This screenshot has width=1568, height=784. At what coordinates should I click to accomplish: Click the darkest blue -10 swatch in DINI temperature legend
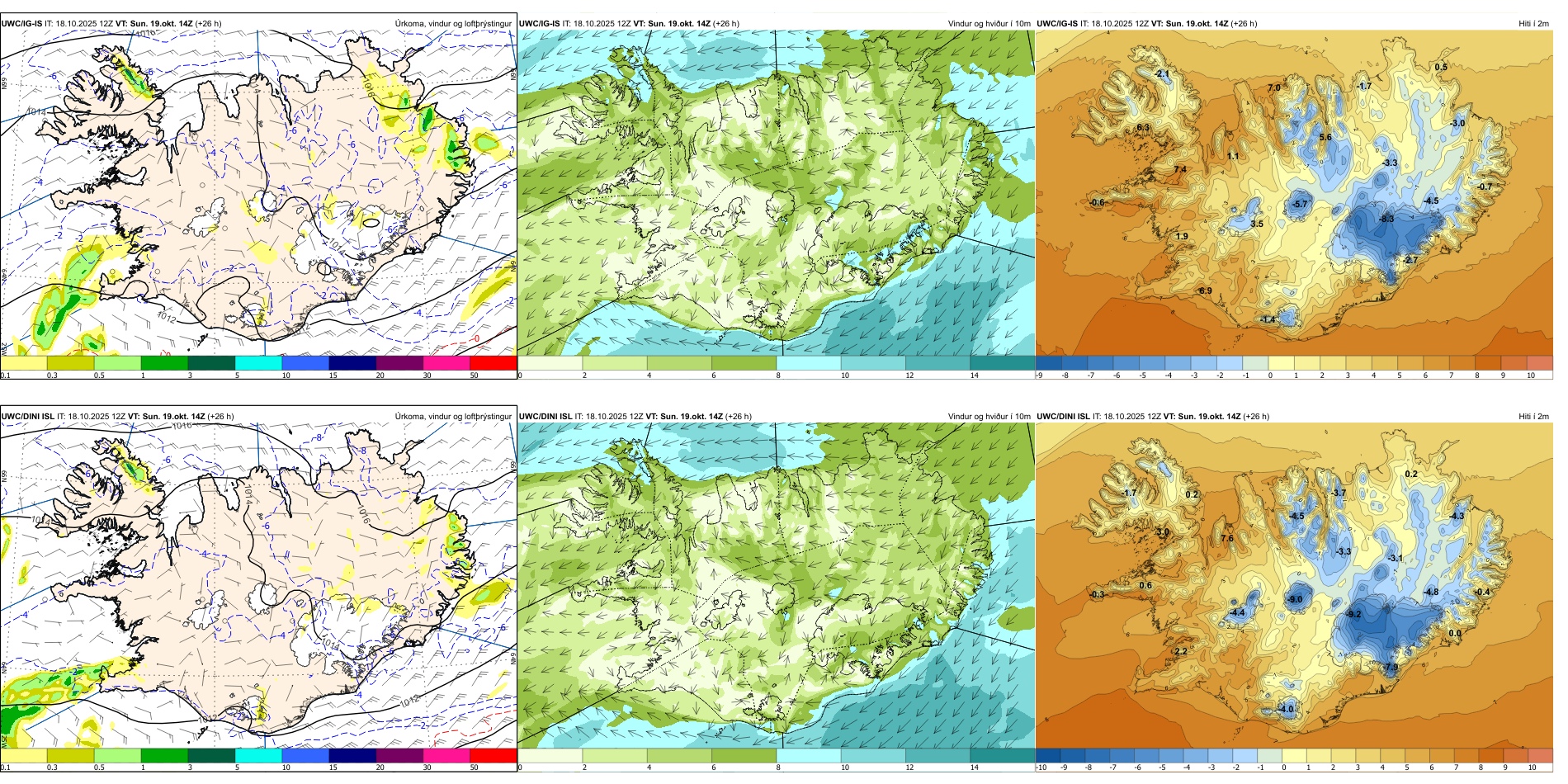click(x=1048, y=755)
